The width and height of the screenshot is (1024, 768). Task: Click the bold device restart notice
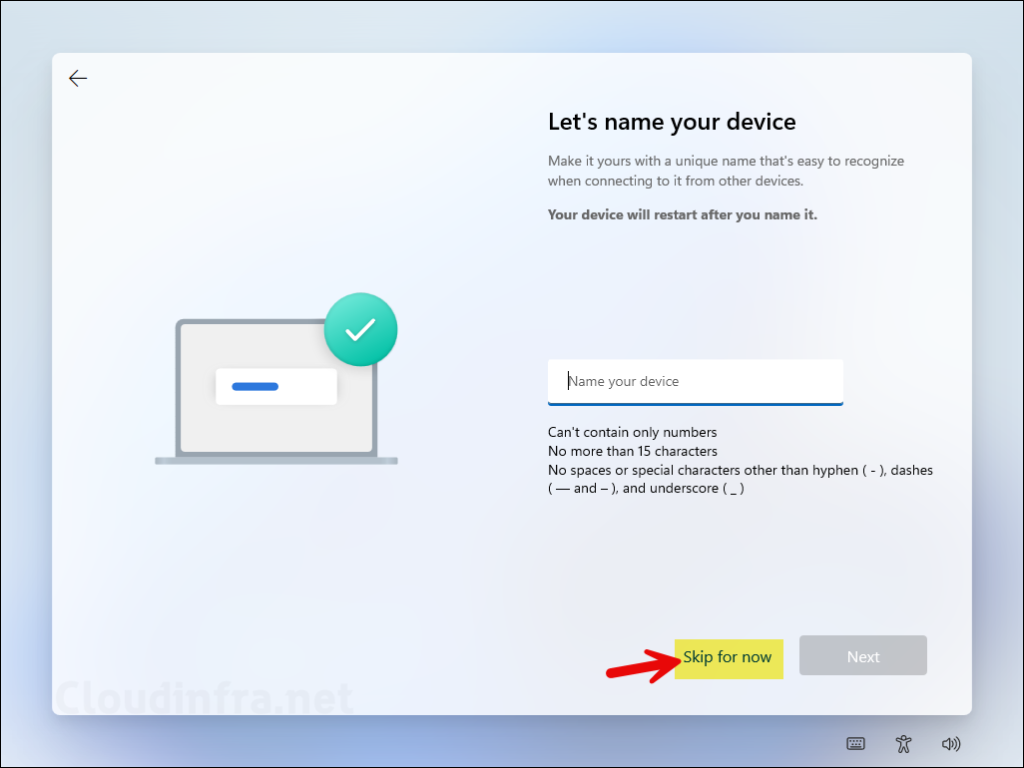click(x=682, y=214)
